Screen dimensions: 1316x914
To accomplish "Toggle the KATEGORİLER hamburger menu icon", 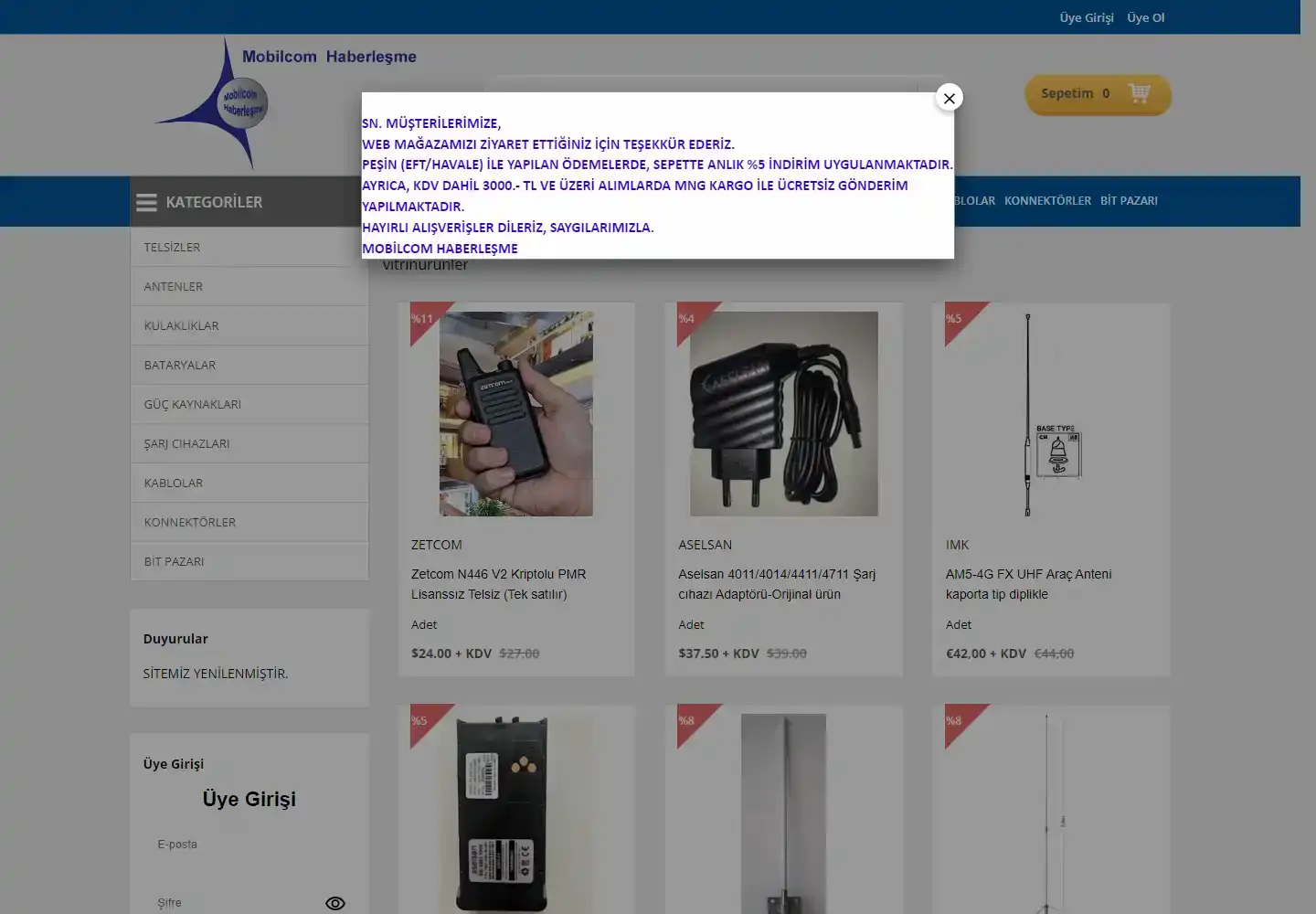I will [146, 202].
